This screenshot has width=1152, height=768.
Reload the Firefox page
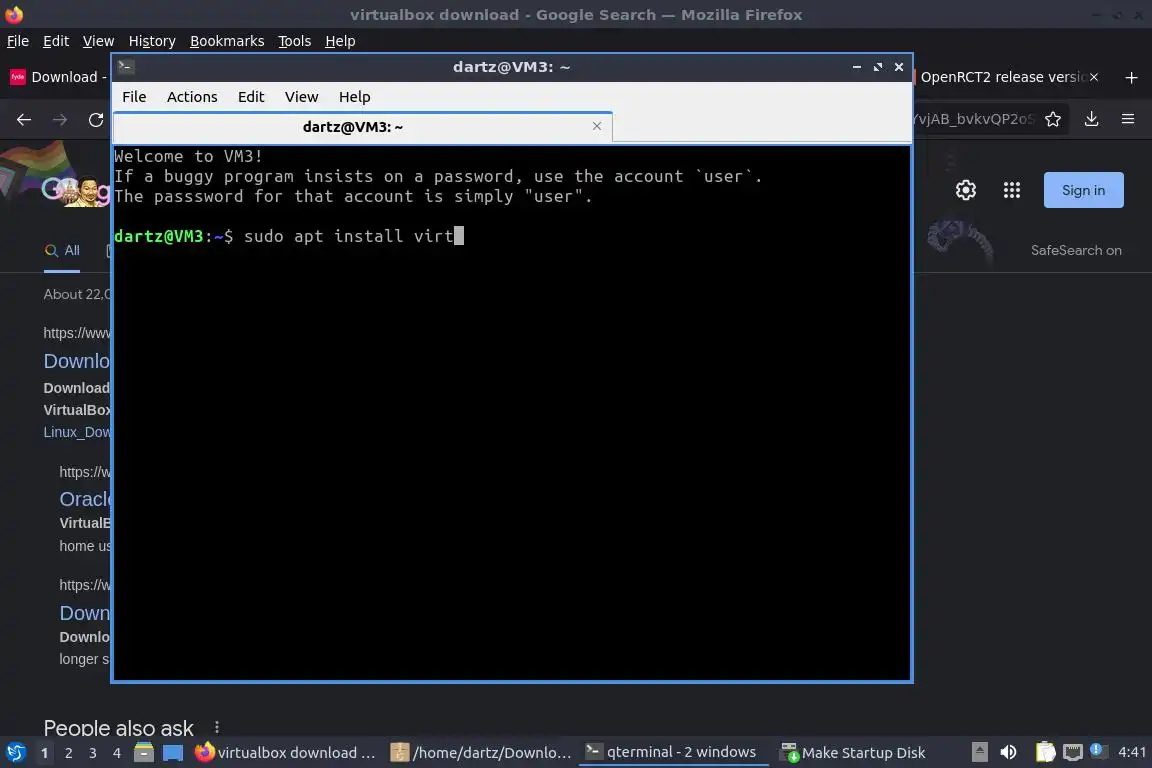(96, 119)
